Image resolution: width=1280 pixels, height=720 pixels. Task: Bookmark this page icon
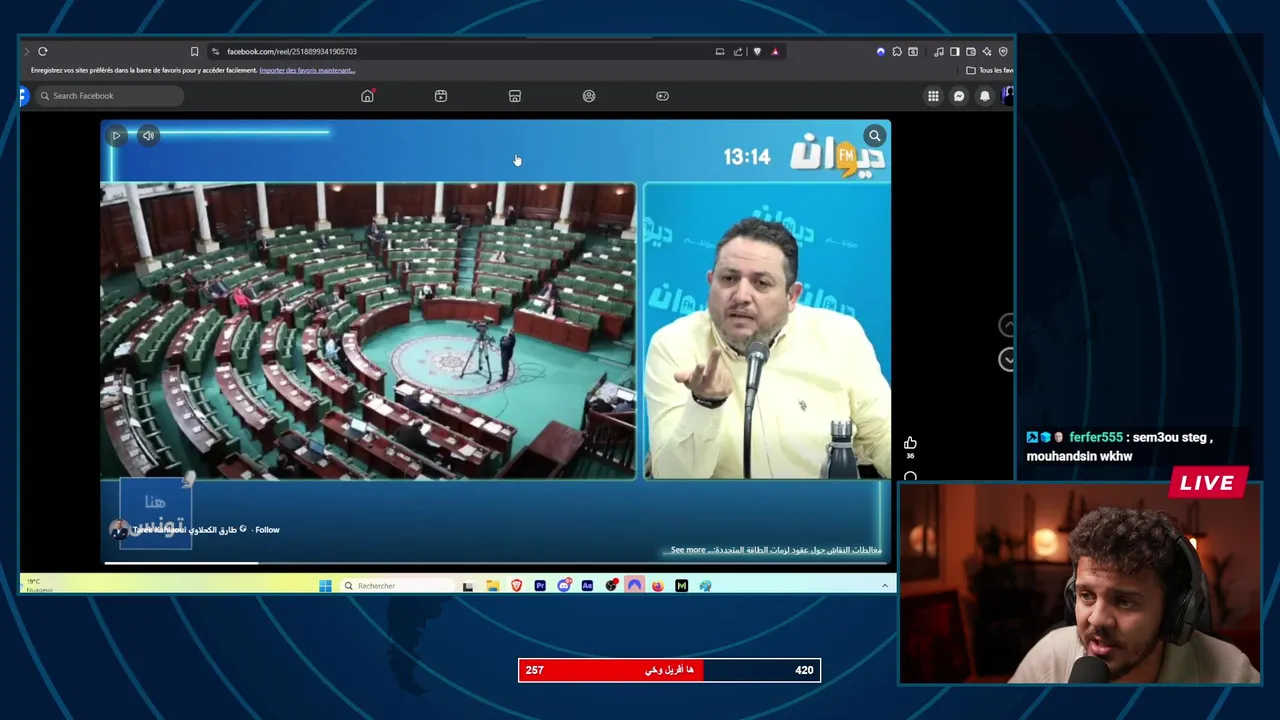pyautogui.click(x=194, y=51)
